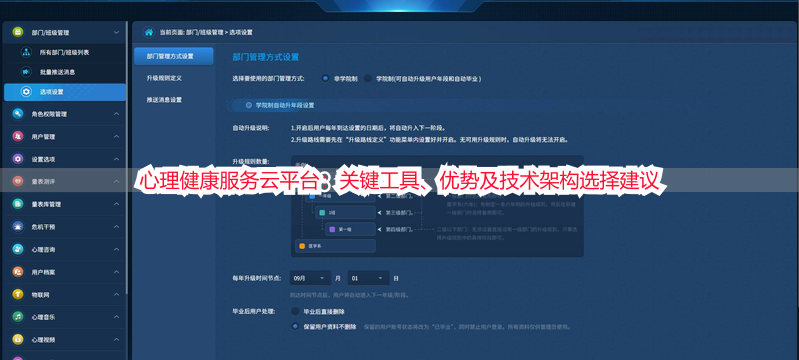Click the 危机干预 alarm icon
Screen dimensions: 799x360
pos(18,227)
